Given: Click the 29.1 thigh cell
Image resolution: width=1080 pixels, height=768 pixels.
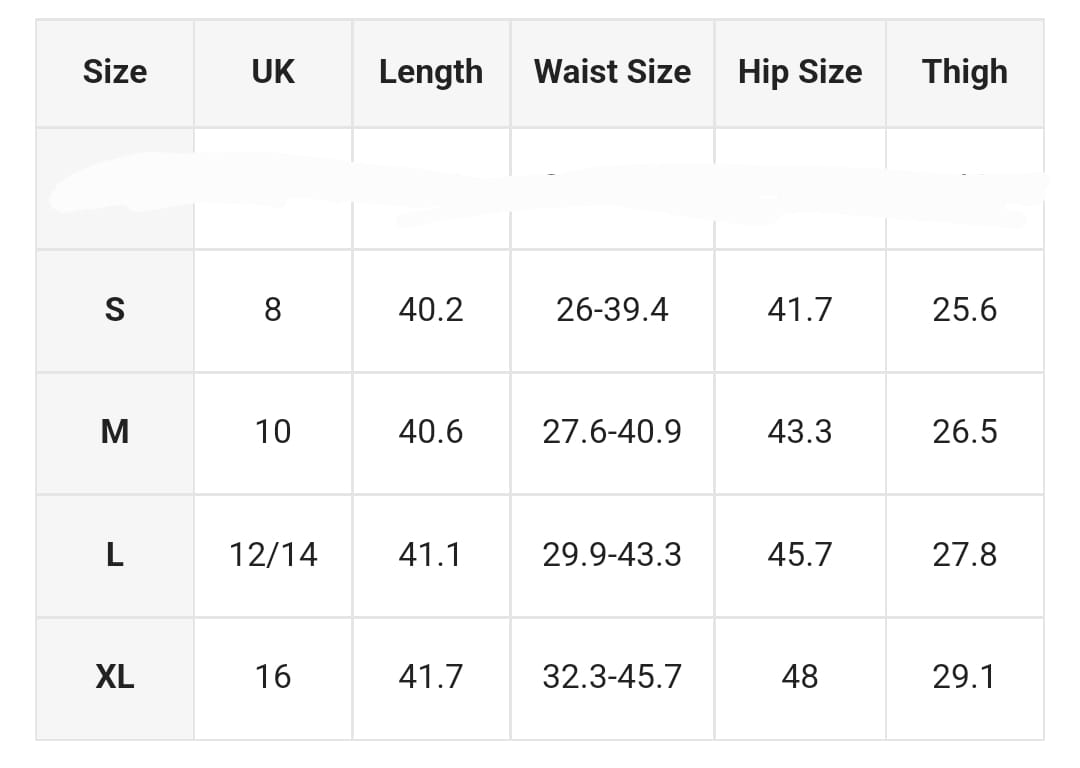Looking at the screenshot, I should (x=965, y=678).
